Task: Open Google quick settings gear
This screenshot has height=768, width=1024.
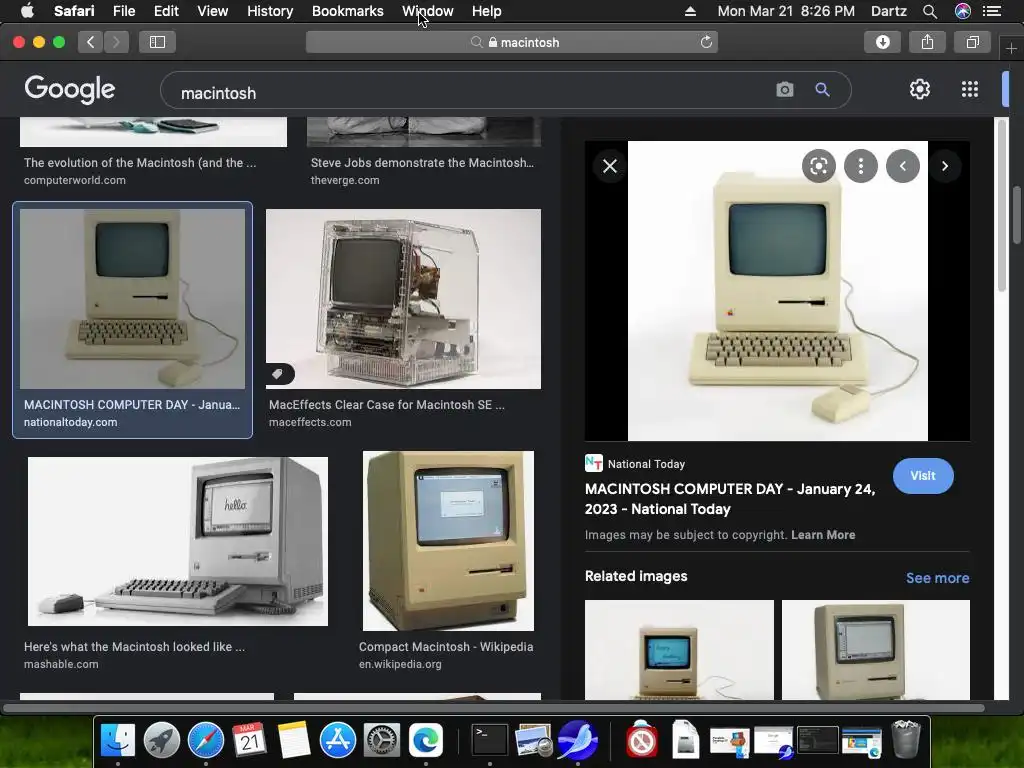Action: pos(920,89)
